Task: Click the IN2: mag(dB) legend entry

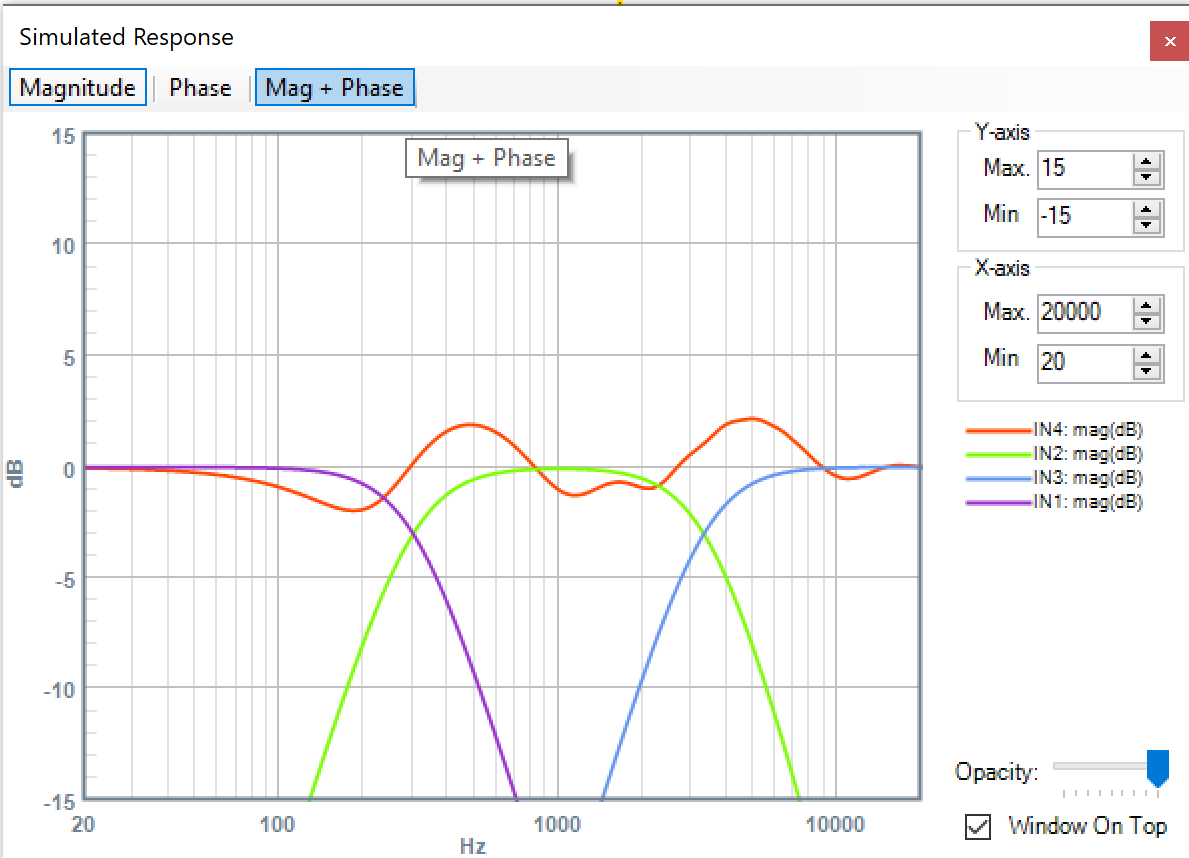Action: click(x=1087, y=454)
